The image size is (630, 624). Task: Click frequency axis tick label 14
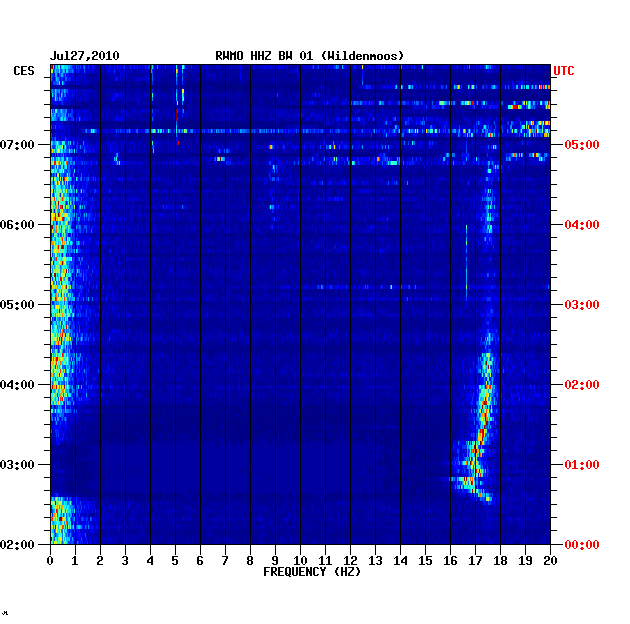tap(400, 561)
